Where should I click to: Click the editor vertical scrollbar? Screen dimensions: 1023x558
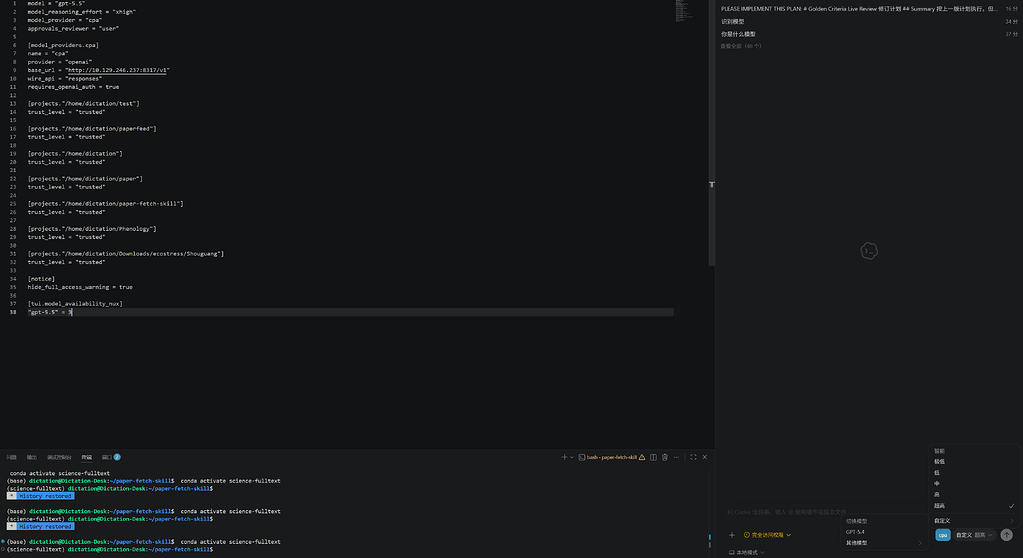click(x=712, y=133)
